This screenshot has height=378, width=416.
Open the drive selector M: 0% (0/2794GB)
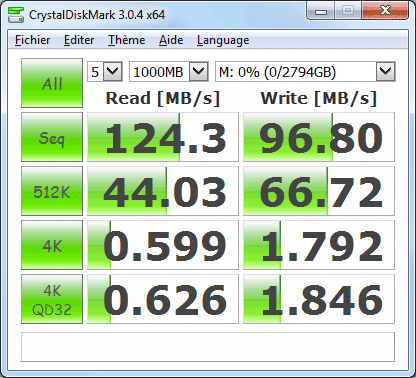click(x=305, y=71)
